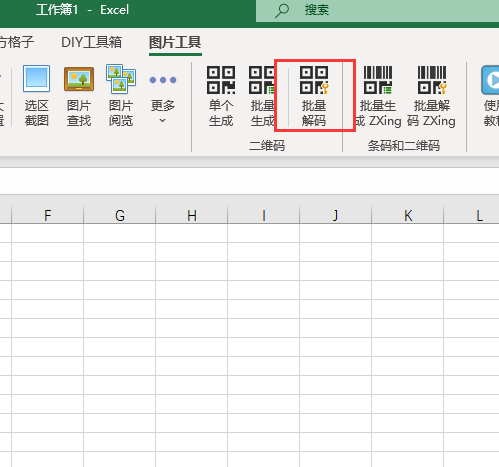The width and height of the screenshot is (499, 467).
Task: Click 批量解码 ZXing barcode decoder
Action: pyautogui.click(x=431, y=96)
